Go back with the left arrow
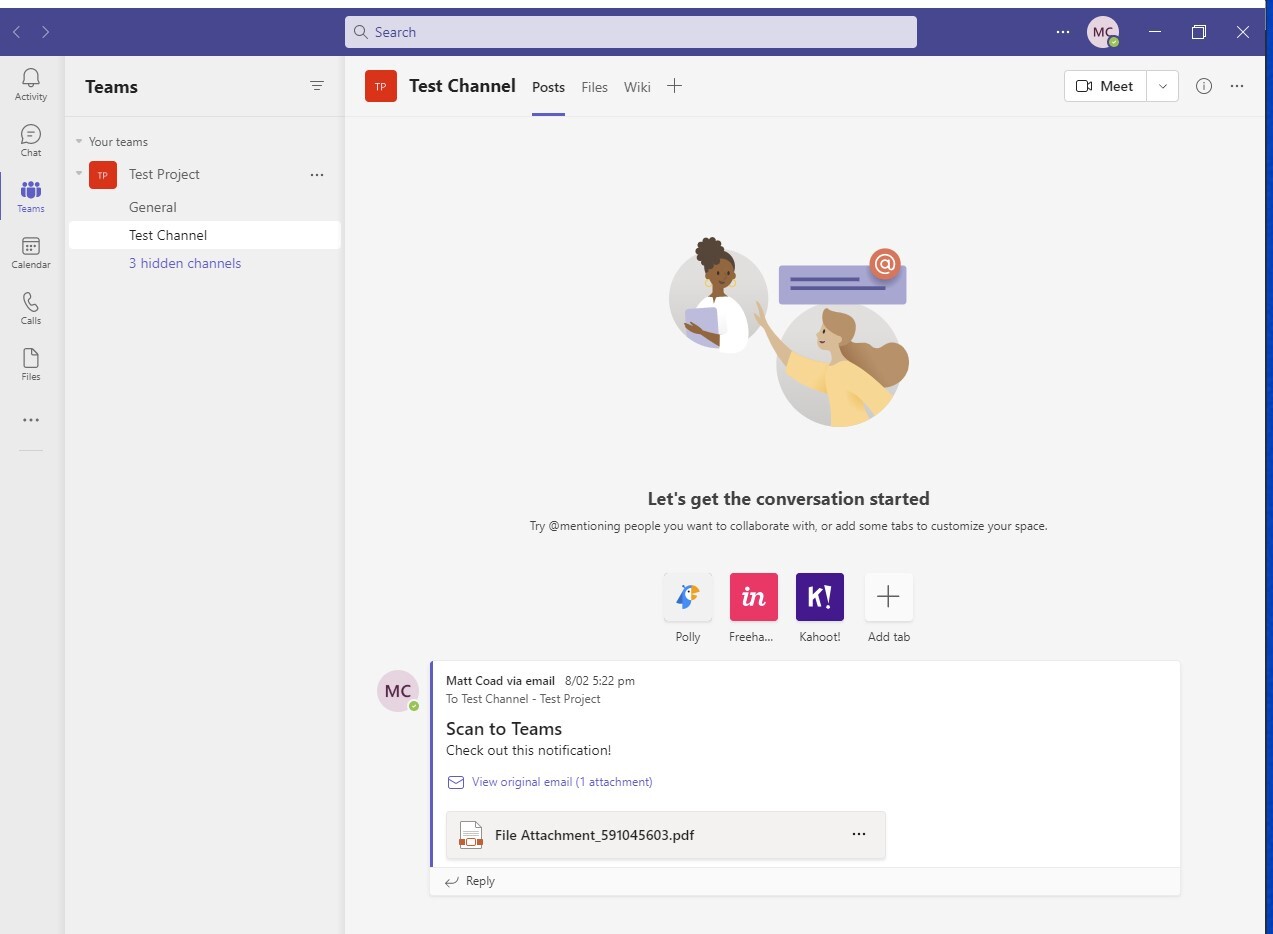 (17, 32)
